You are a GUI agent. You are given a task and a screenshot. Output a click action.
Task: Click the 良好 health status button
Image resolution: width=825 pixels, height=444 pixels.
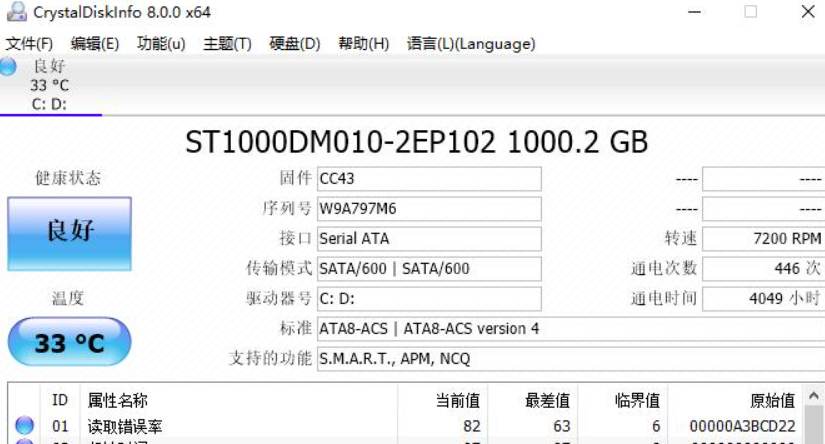coord(69,234)
